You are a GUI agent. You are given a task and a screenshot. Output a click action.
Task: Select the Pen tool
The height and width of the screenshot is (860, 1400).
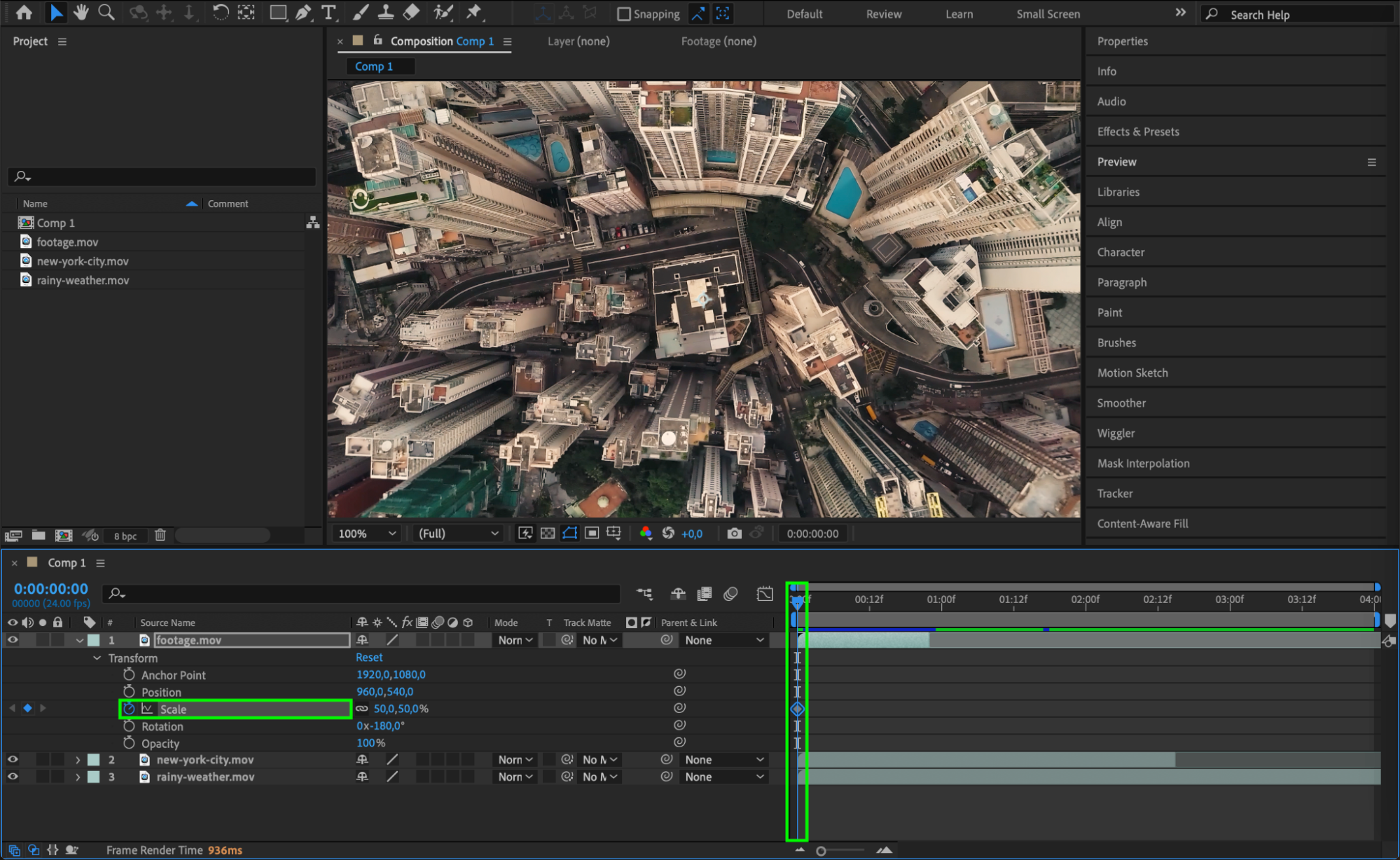[x=303, y=12]
